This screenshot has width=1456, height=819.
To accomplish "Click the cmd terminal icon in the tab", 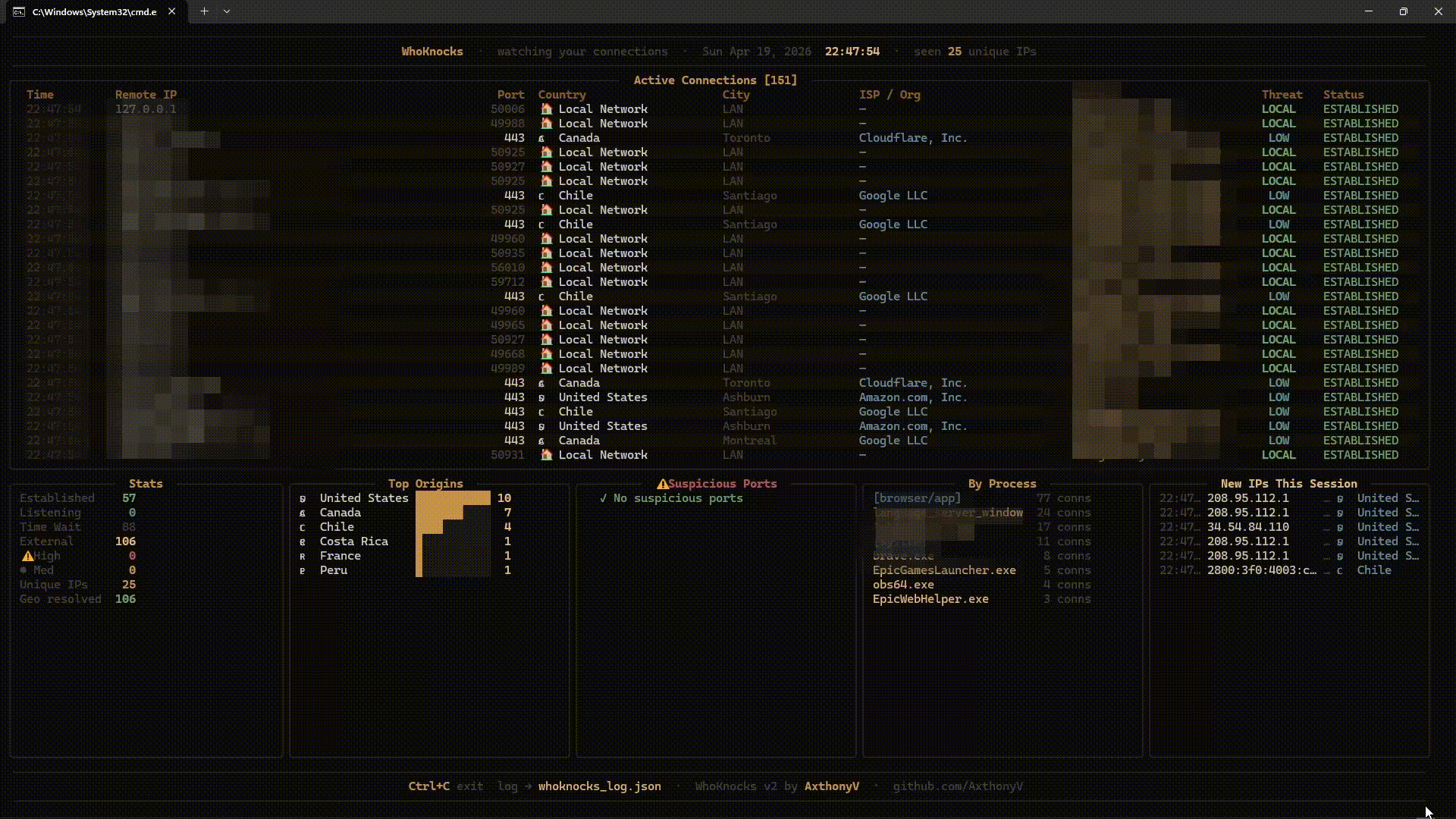I will [19, 12].
